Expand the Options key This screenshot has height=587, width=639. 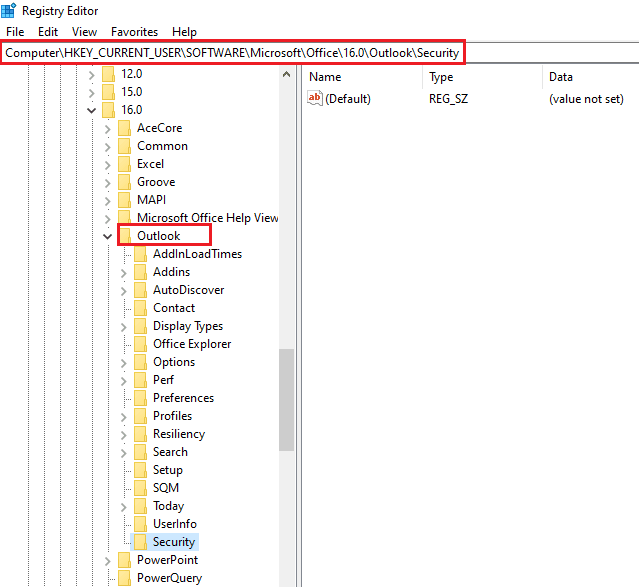124,363
